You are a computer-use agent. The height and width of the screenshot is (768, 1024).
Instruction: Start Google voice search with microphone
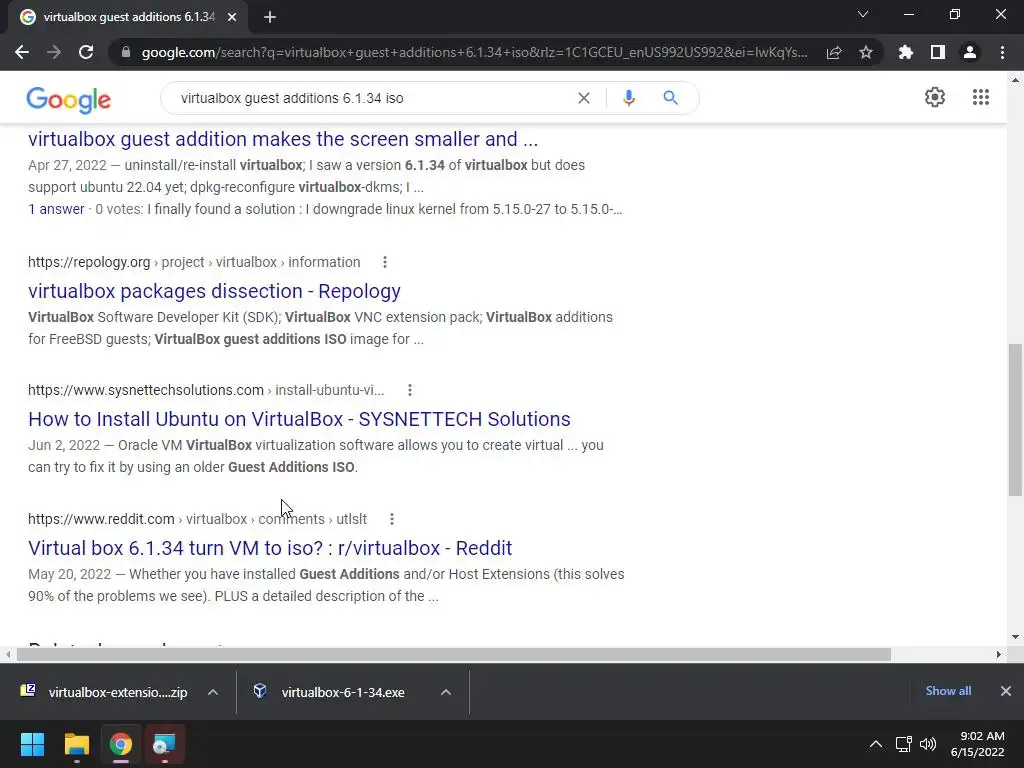point(629,98)
